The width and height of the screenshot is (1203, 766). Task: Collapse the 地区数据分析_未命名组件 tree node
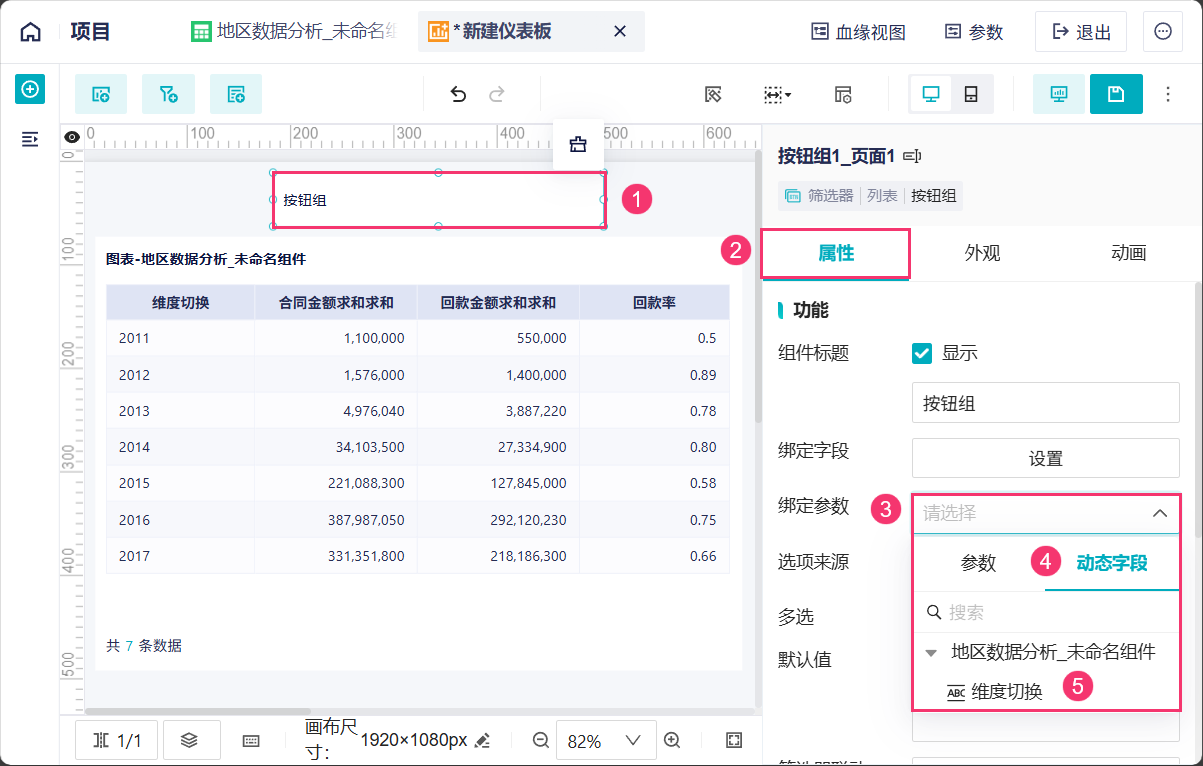[x=931, y=653]
